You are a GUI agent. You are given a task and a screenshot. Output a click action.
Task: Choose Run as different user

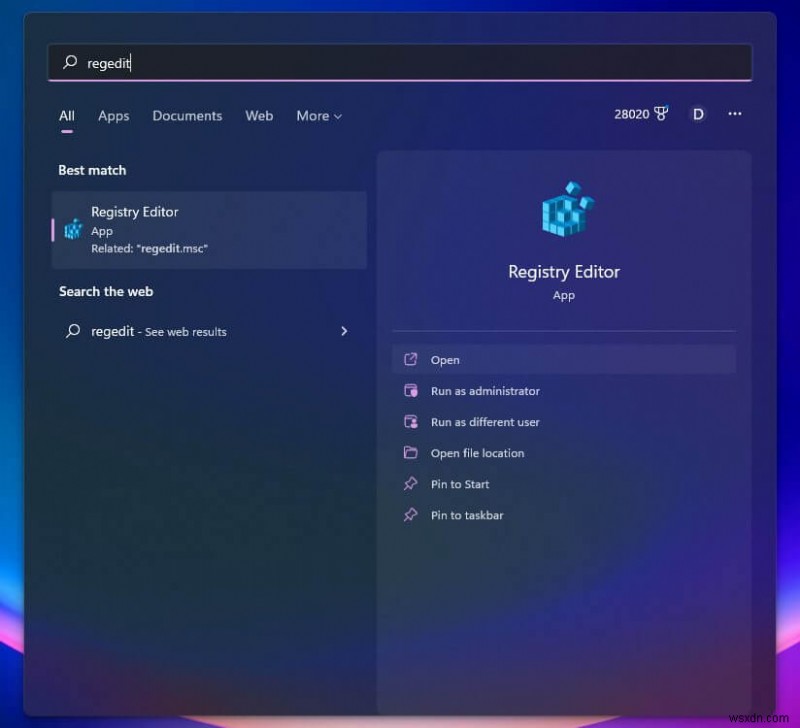(486, 422)
